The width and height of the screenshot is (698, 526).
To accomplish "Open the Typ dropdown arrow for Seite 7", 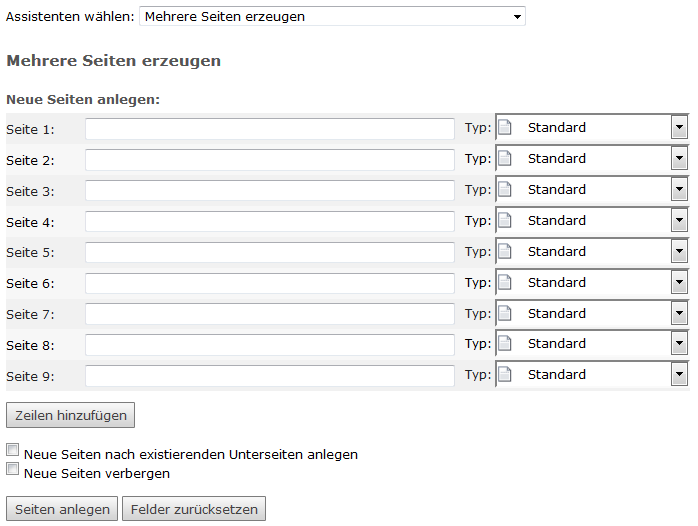I will coord(679,314).
